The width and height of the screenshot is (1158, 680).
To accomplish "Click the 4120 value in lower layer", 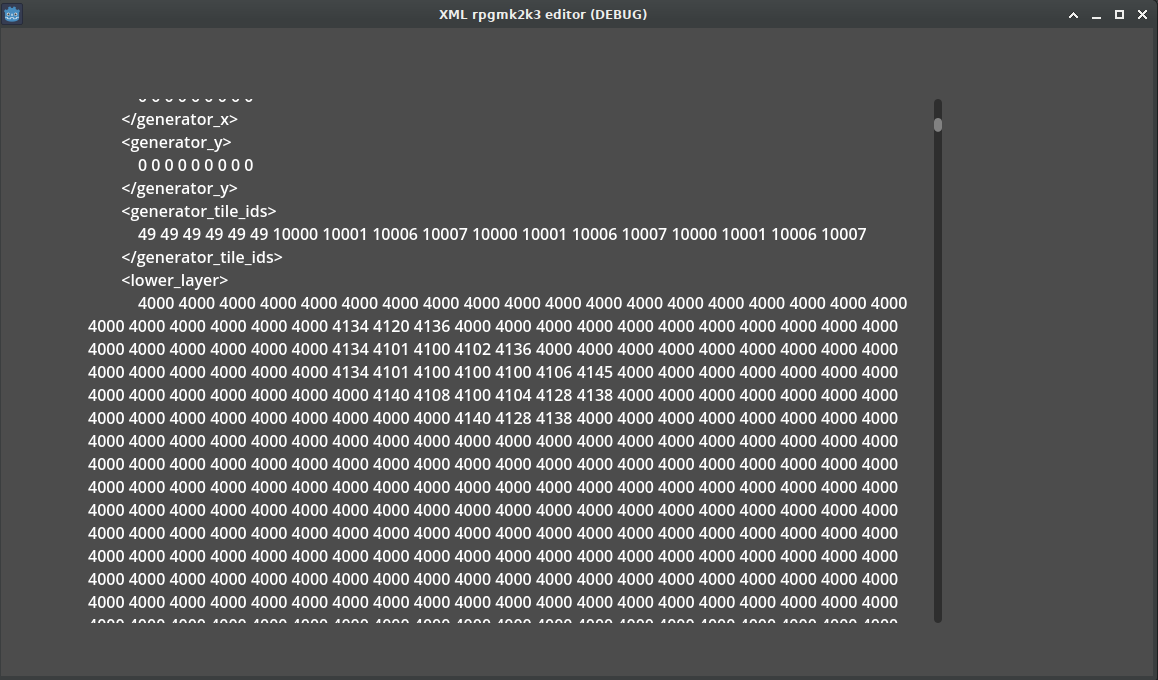I will pos(391,326).
